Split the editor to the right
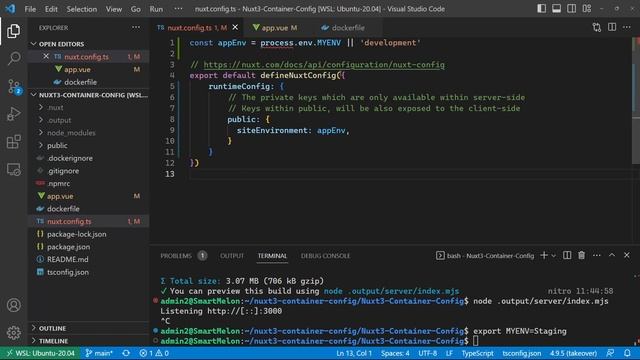The height and width of the screenshot is (360, 640). (x=612, y=27)
